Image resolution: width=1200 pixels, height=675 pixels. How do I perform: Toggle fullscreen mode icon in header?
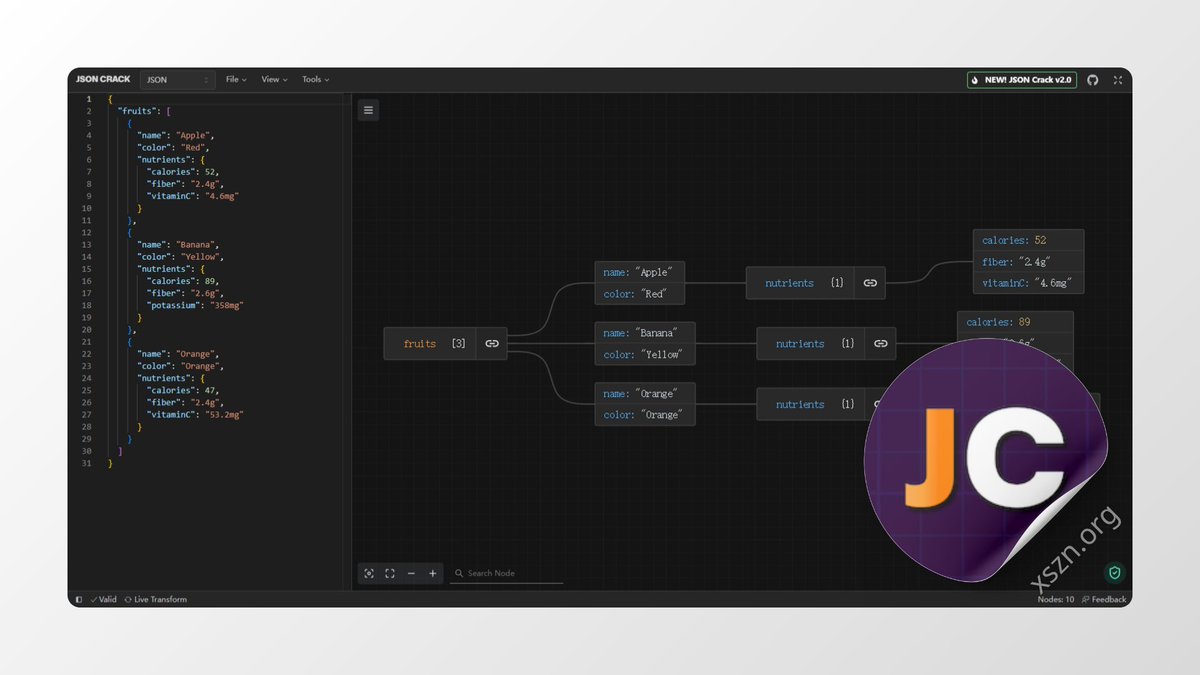point(1118,80)
